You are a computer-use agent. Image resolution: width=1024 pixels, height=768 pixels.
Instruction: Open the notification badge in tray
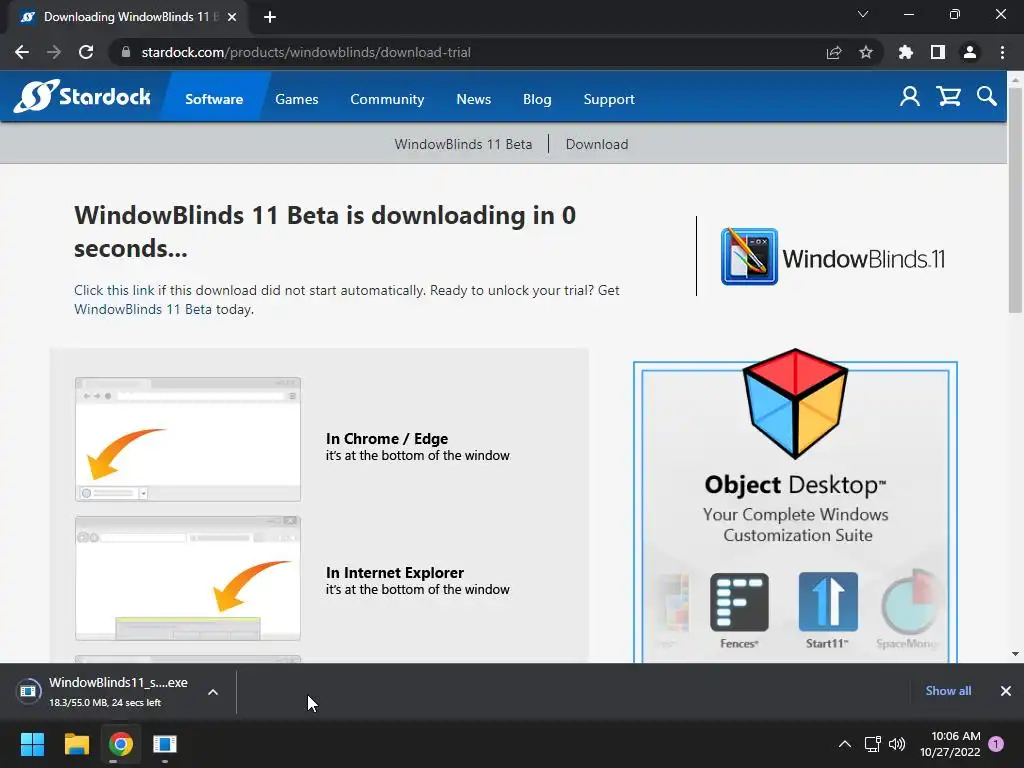point(996,744)
